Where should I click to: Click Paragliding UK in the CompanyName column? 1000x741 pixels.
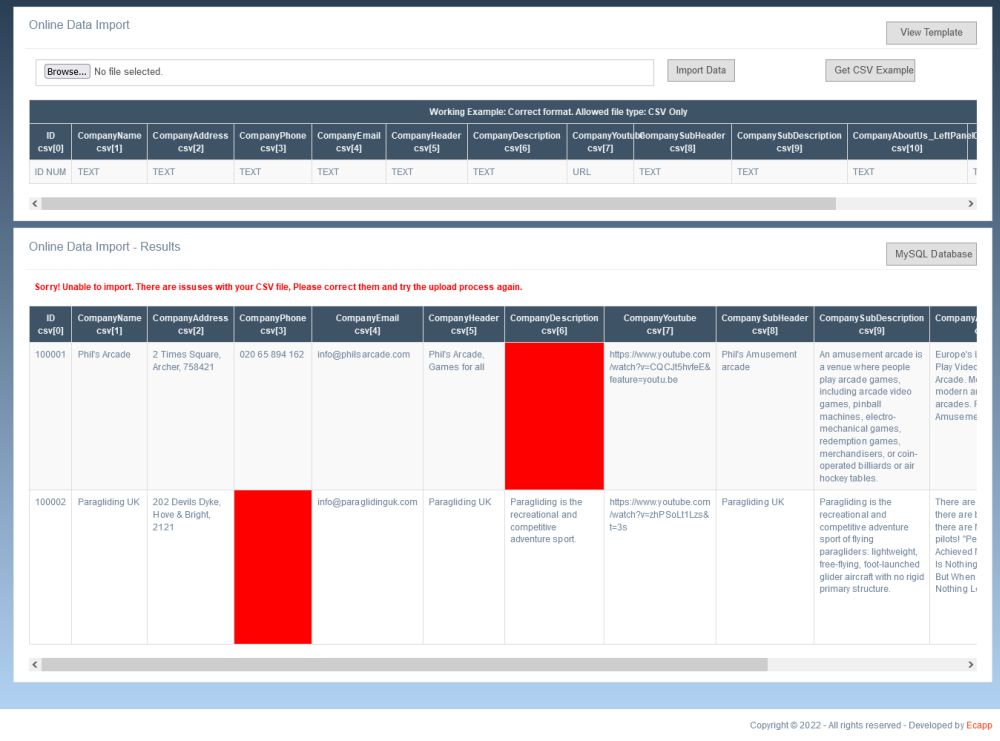click(x=108, y=502)
